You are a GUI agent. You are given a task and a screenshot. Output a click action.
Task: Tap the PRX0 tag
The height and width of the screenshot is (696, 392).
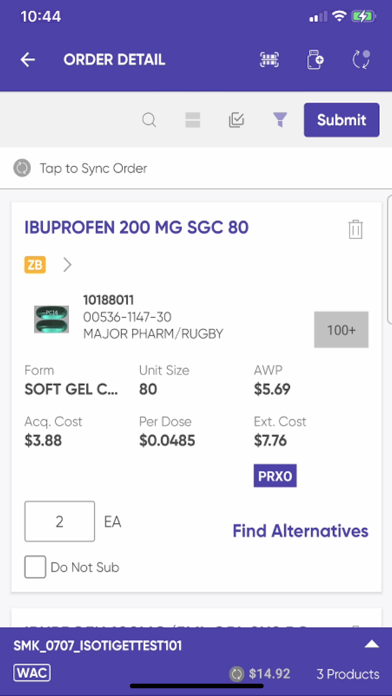pos(275,476)
